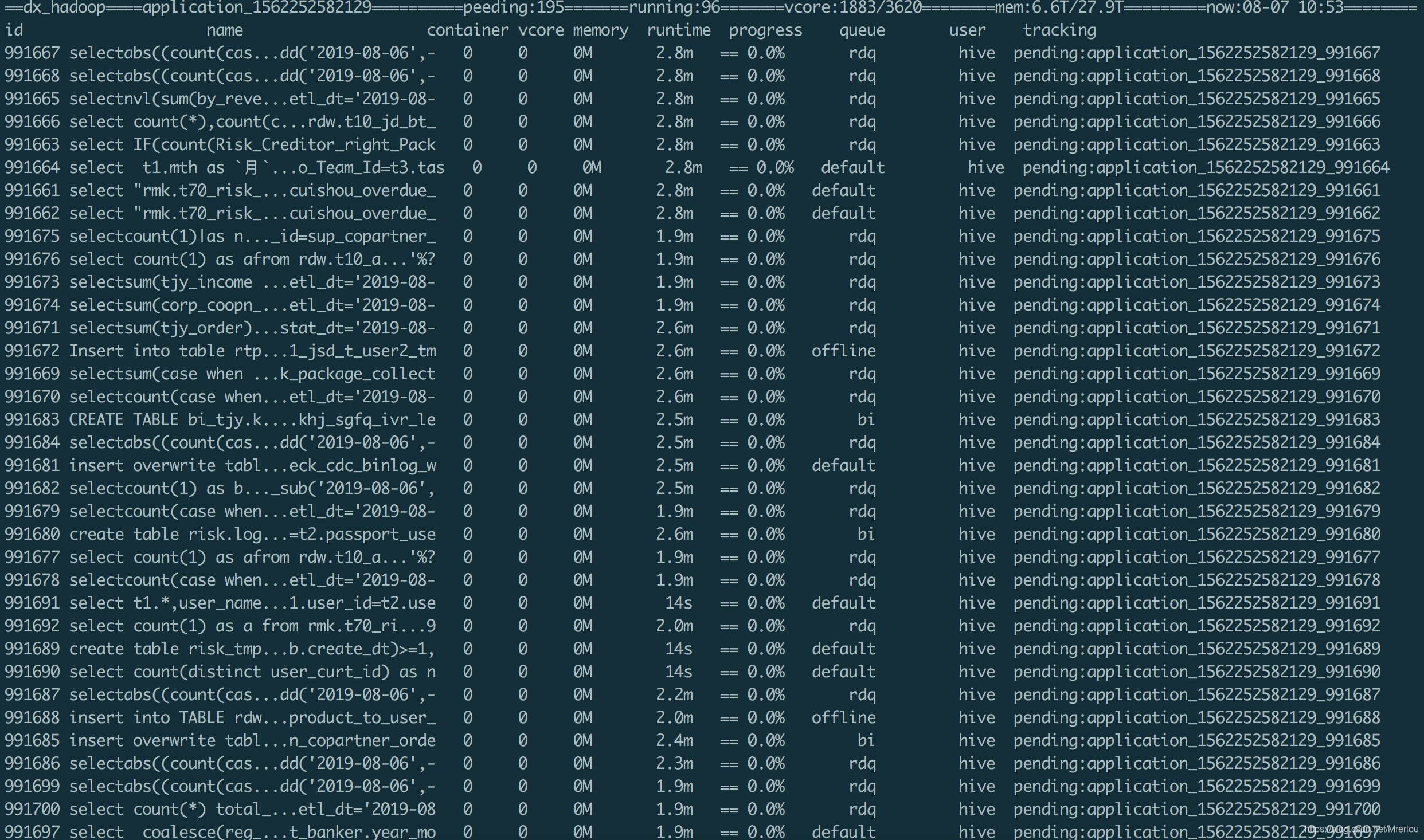Click 'offline' queue of job 991688

844,717
